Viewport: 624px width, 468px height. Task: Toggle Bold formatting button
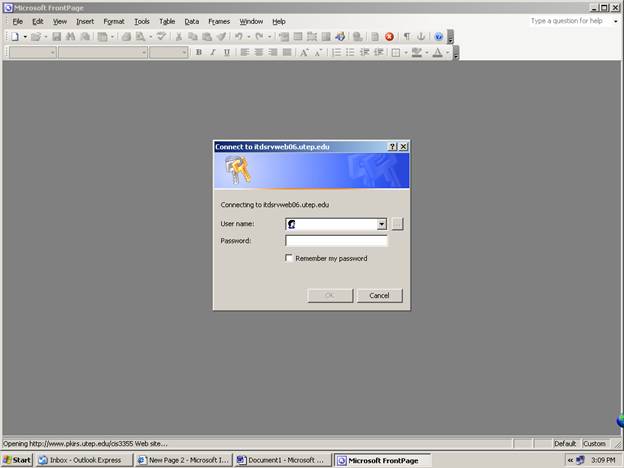pyautogui.click(x=199, y=53)
